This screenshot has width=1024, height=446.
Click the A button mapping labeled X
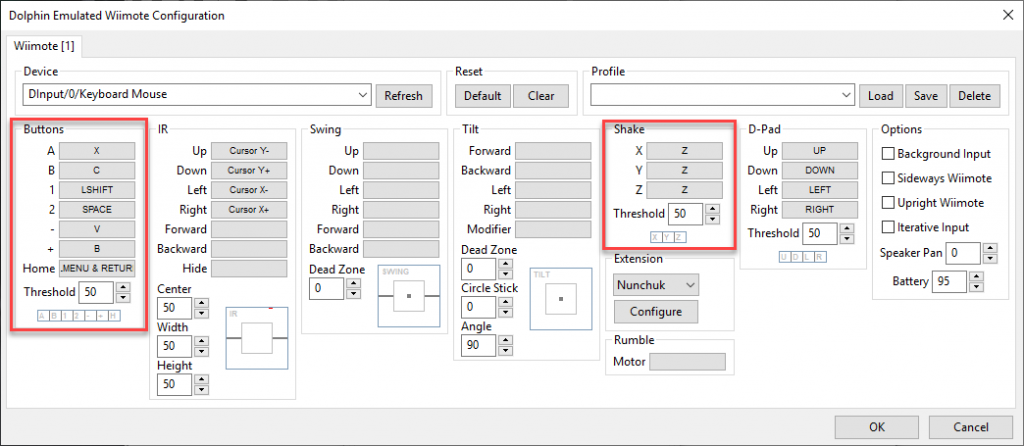coord(97,150)
